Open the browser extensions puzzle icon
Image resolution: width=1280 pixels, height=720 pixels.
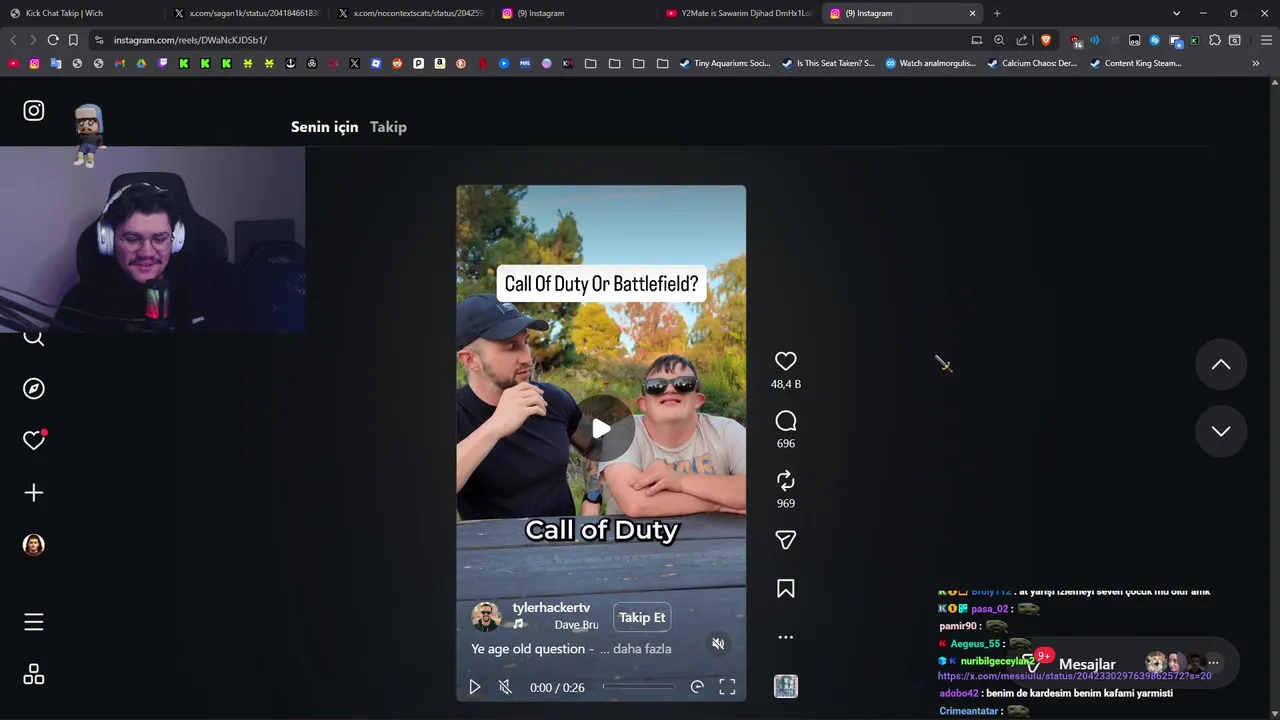point(1214,40)
